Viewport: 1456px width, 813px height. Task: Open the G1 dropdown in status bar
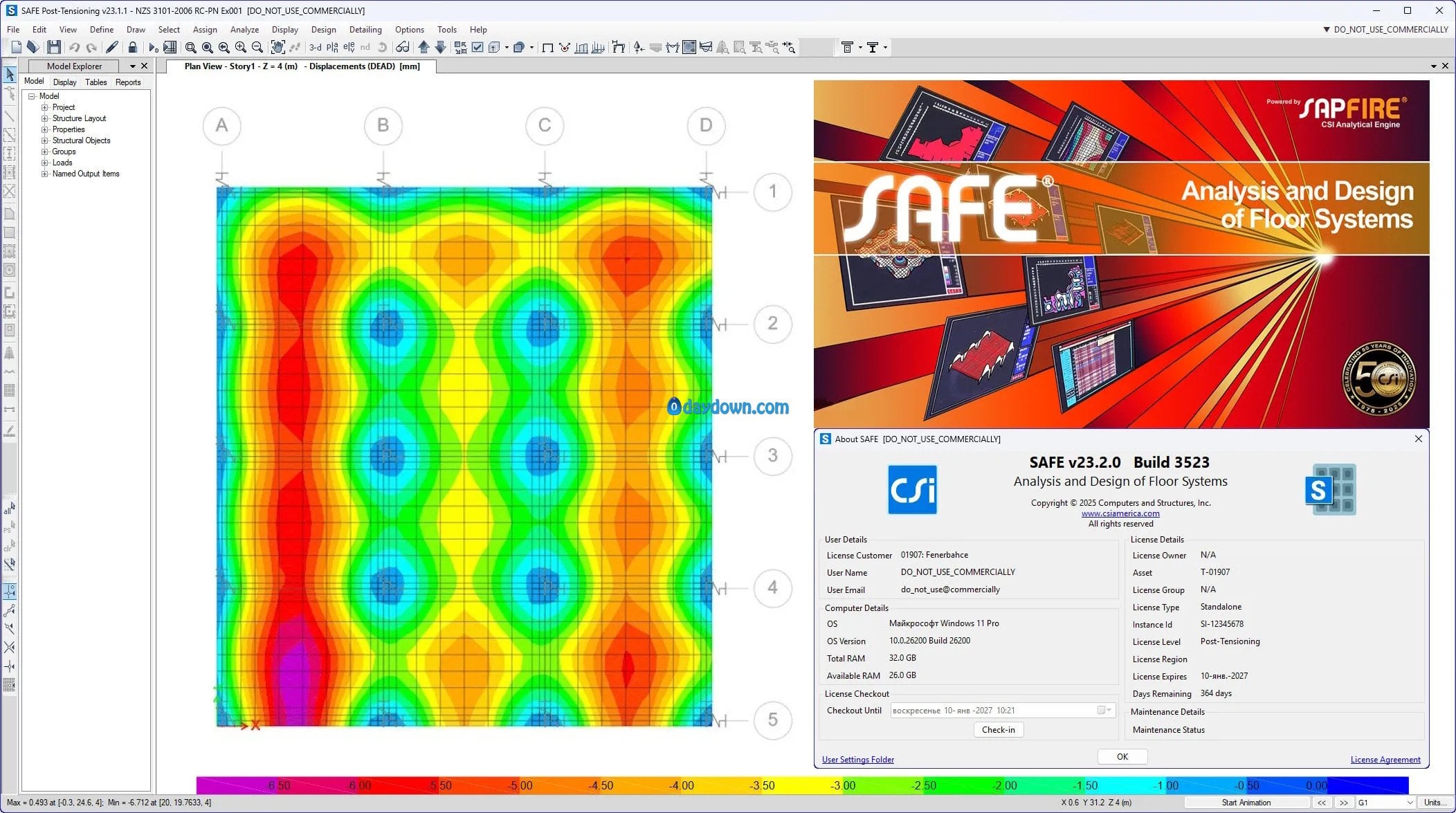pyautogui.click(x=1410, y=803)
